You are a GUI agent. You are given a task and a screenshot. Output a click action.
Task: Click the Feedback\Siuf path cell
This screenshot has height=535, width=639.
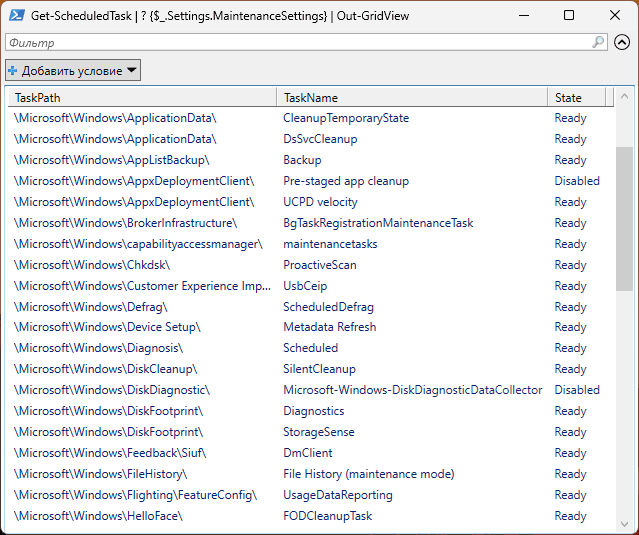[110, 453]
